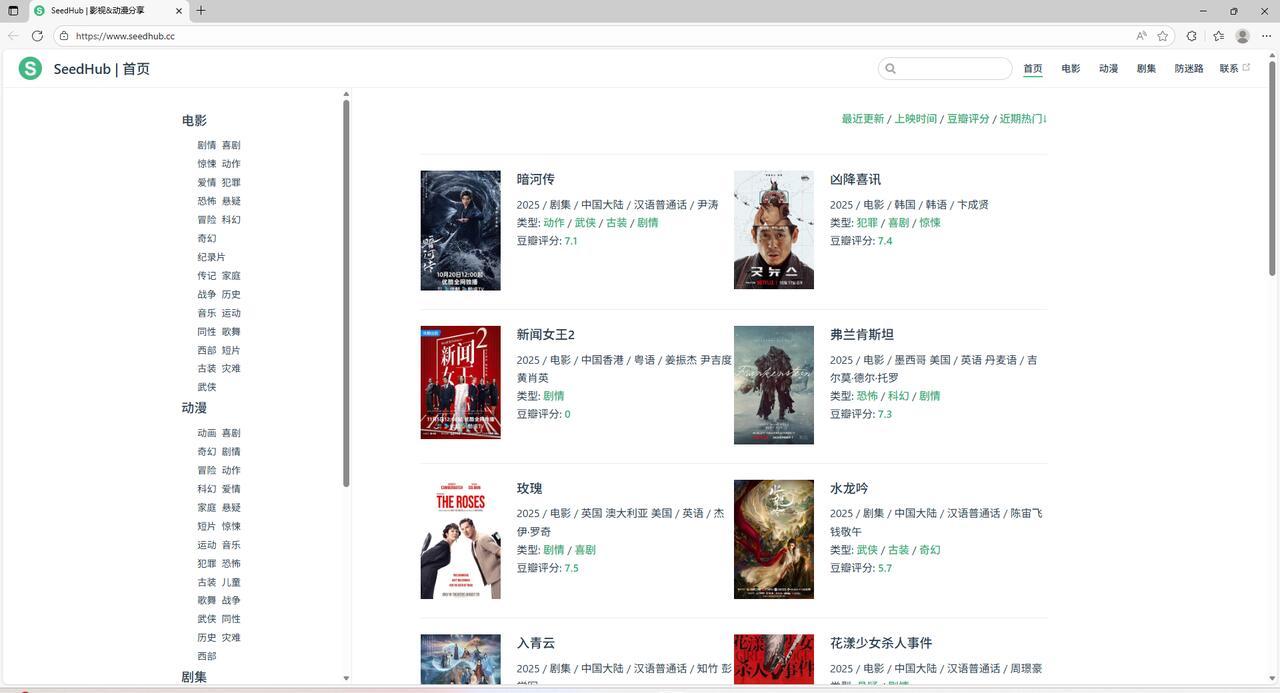
Task: Select 纪录片 in sidebar movie categories
Action: [211, 257]
